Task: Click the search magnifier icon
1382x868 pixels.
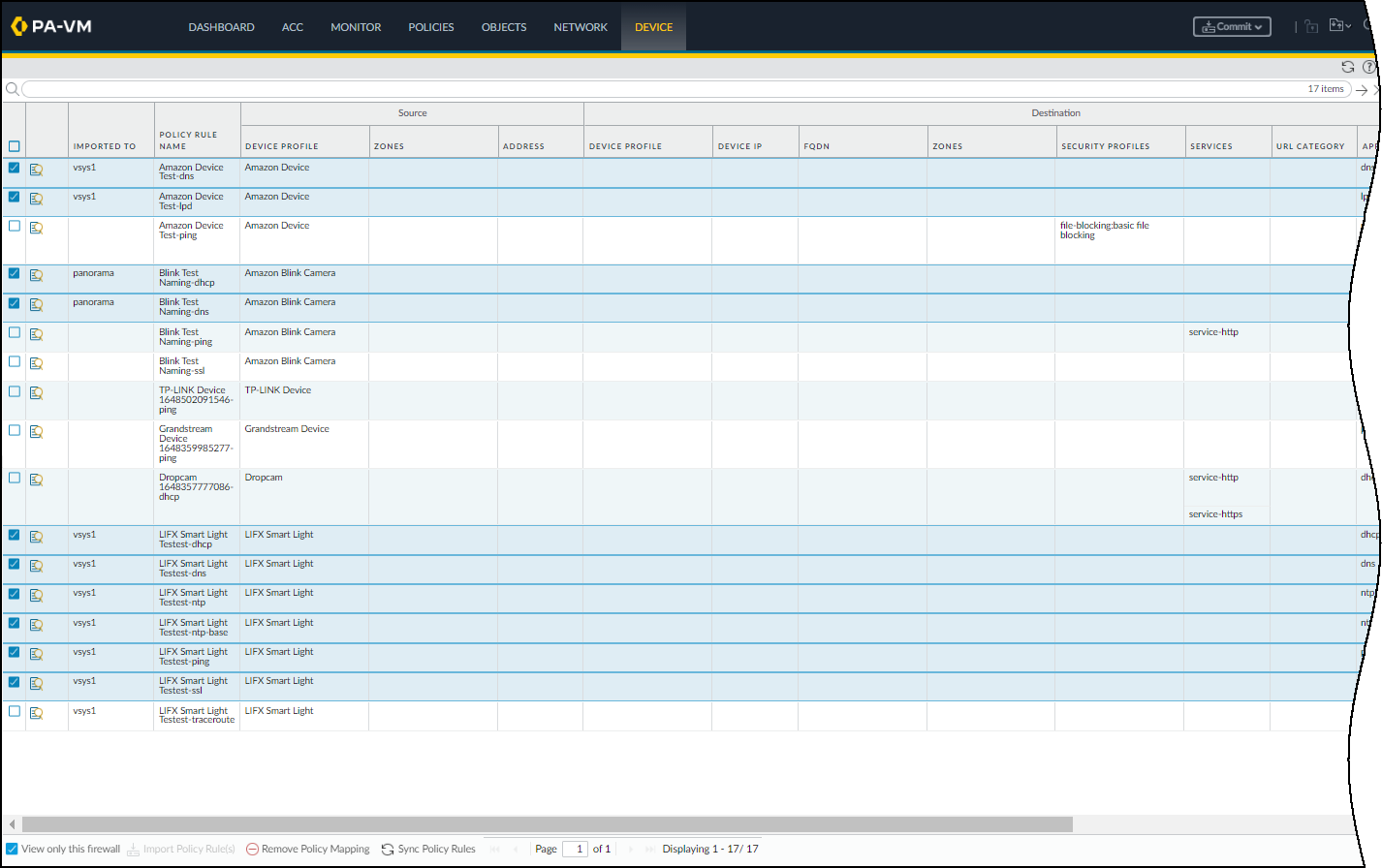Action: click(12, 89)
